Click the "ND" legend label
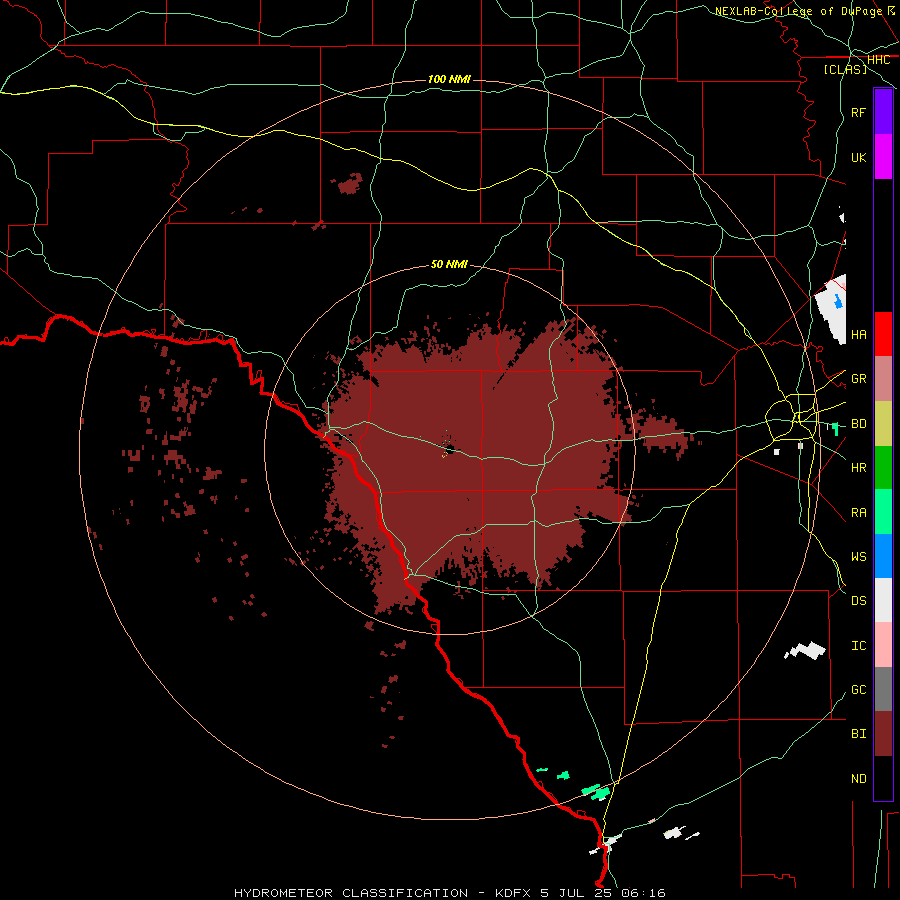Image resolution: width=900 pixels, height=900 pixels. tap(858, 779)
